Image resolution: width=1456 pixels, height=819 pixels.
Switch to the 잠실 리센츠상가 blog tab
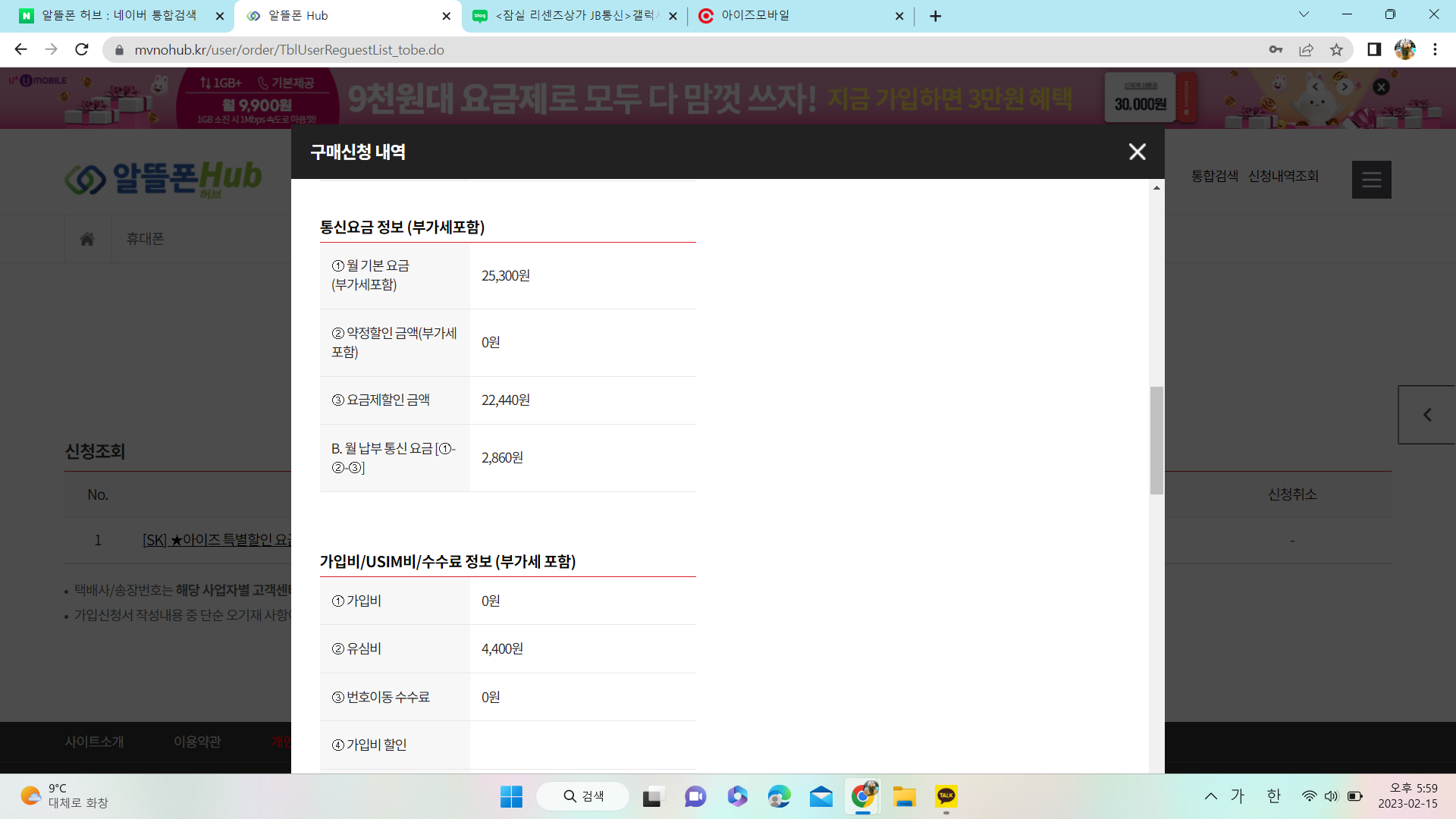[578, 15]
